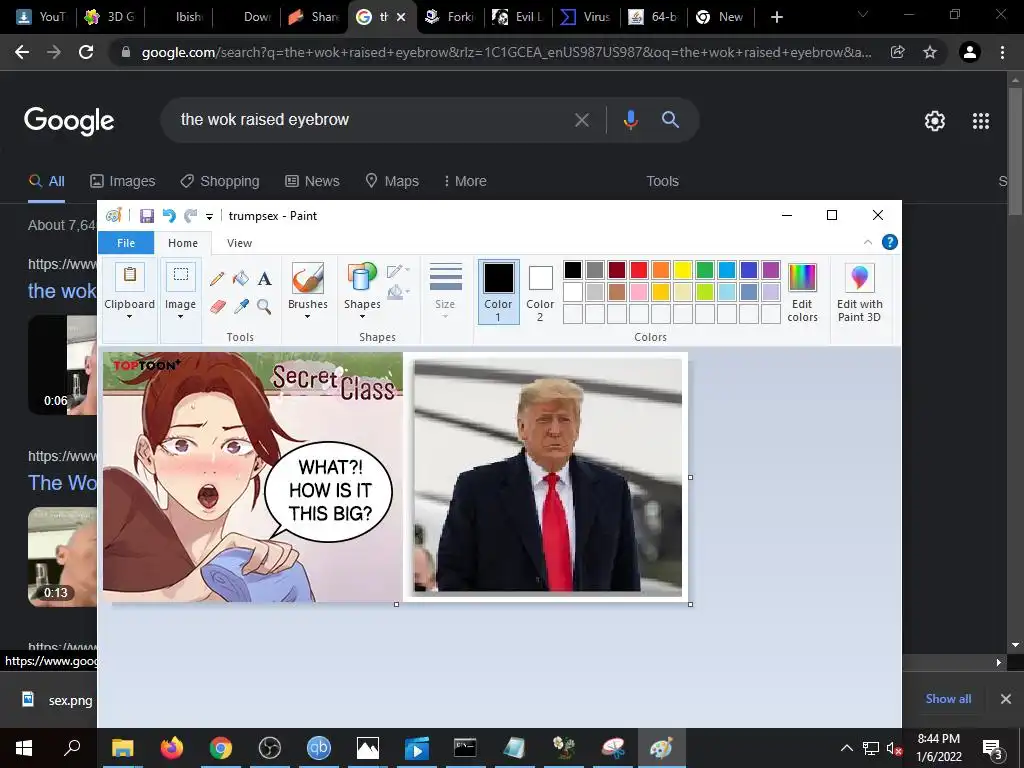Open Google Maps results tab
Screen dimensions: 1024x768
coord(392,181)
